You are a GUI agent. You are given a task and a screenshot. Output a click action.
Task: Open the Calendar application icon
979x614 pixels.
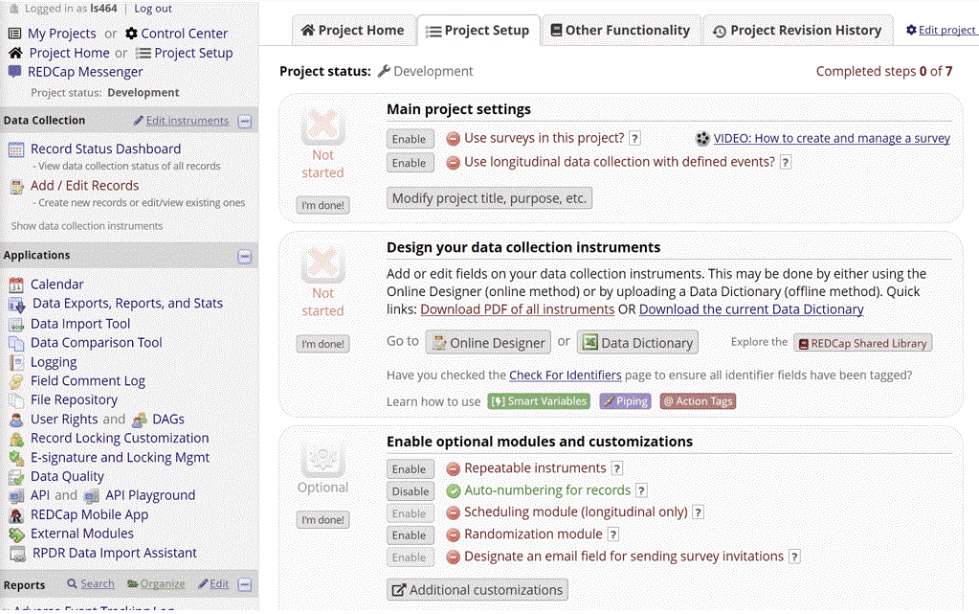(x=16, y=285)
